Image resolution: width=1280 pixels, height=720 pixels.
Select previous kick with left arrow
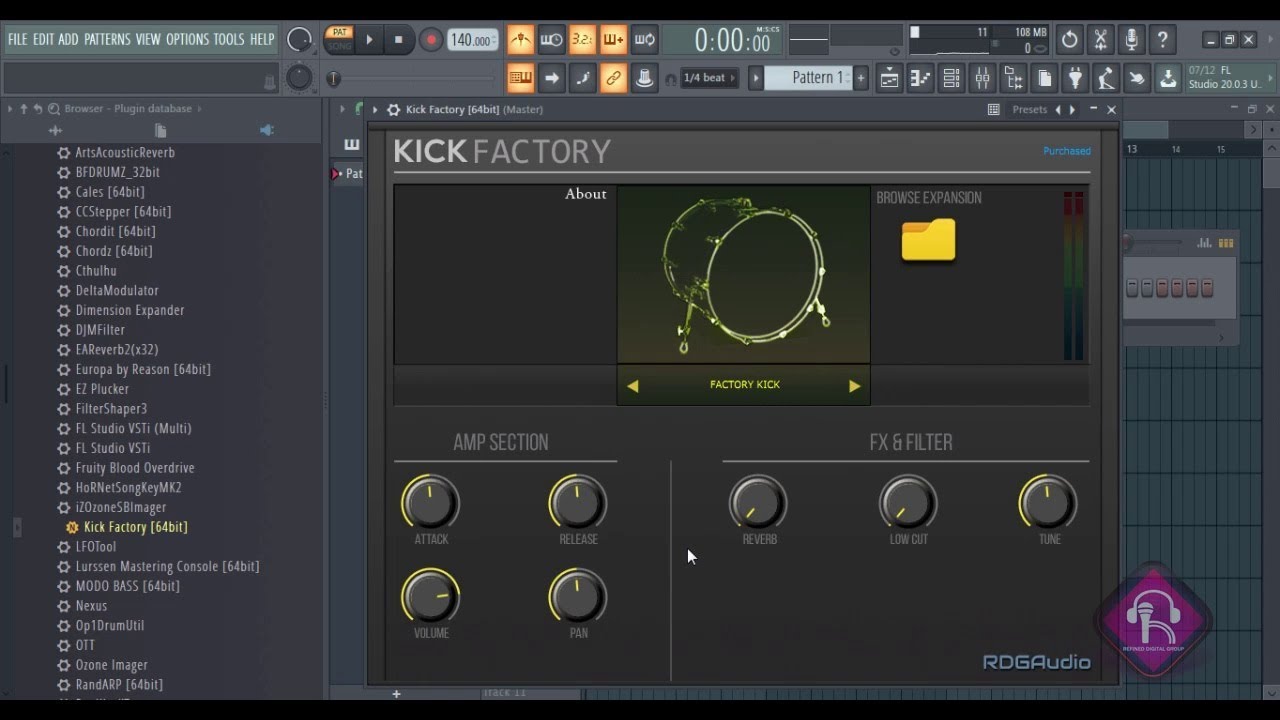coord(632,386)
